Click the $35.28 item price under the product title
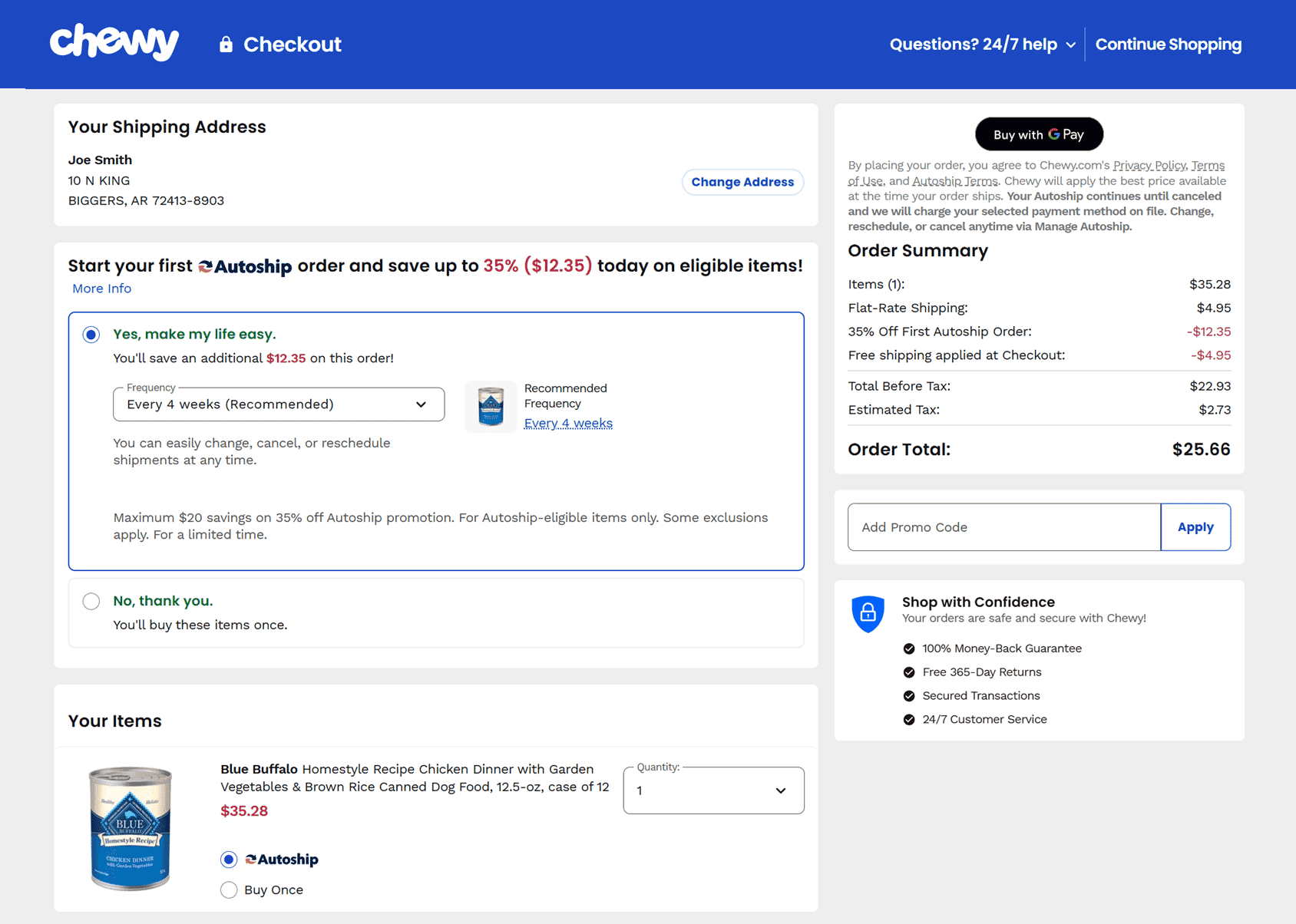 [x=244, y=811]
